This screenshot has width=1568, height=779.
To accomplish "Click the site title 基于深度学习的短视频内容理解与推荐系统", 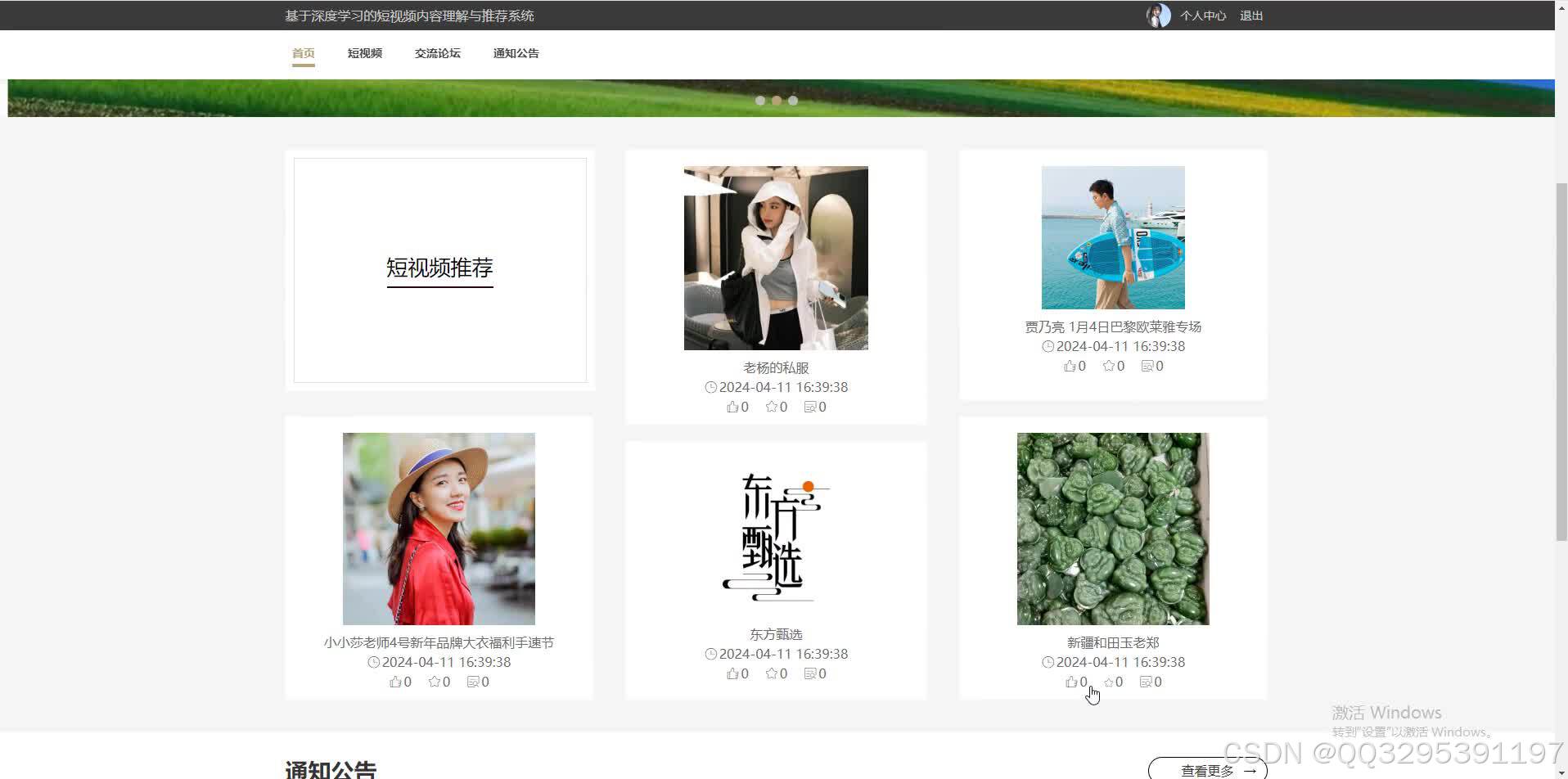I will [409, 16].
